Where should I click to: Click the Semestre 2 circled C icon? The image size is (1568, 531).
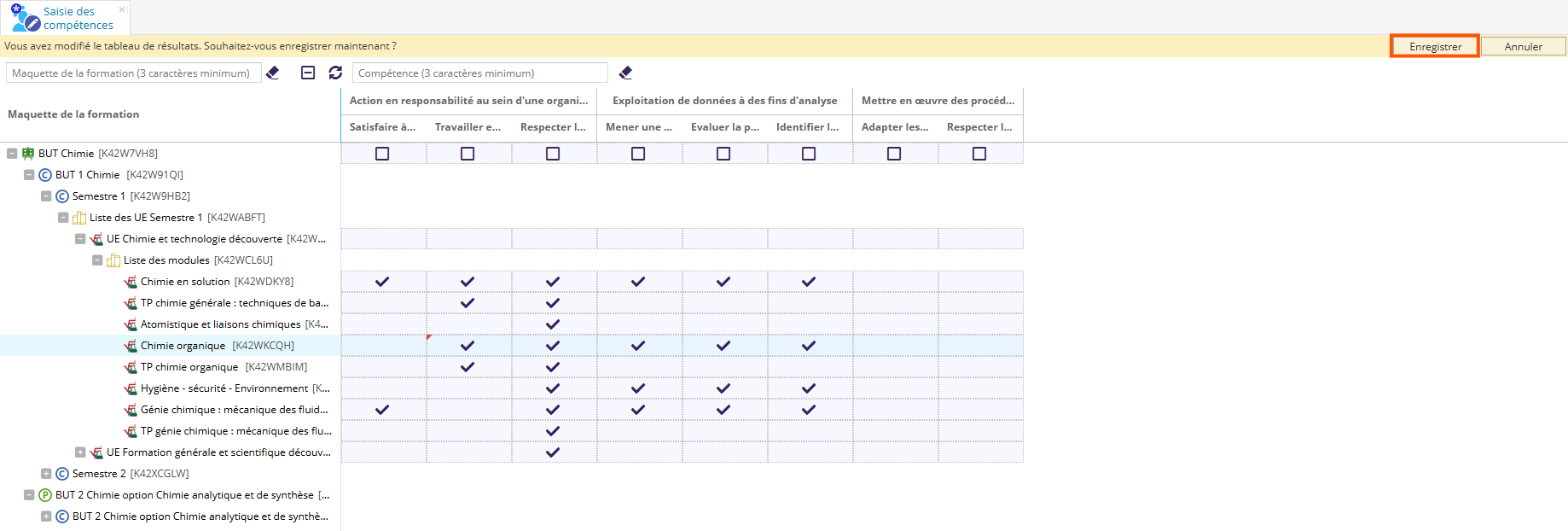pyautogui.click(x=62, y=474)
